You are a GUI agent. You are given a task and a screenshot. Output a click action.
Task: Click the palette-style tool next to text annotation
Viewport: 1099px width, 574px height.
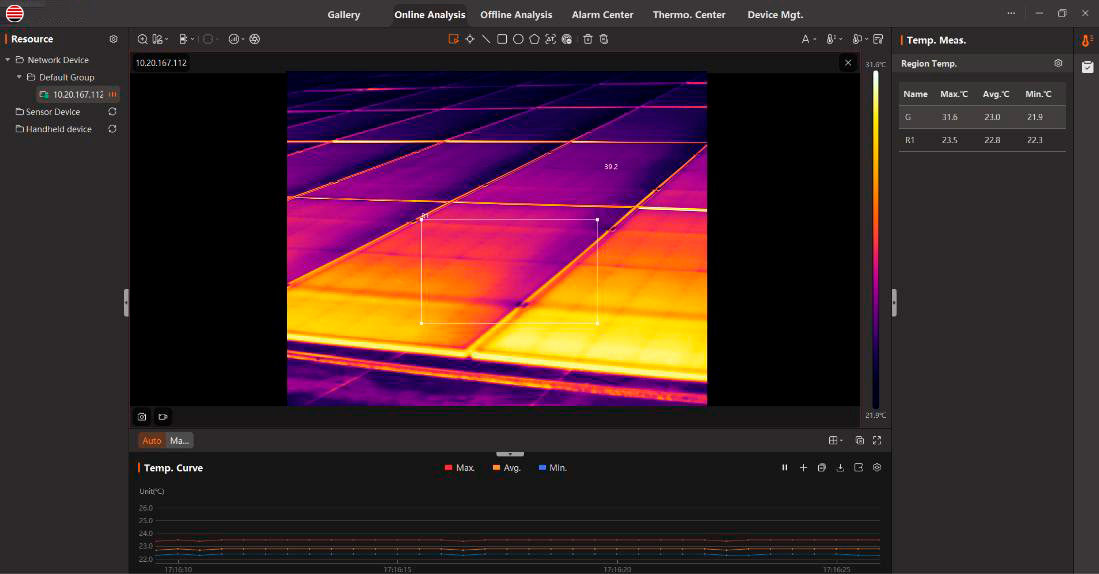(x=566, y=39)
